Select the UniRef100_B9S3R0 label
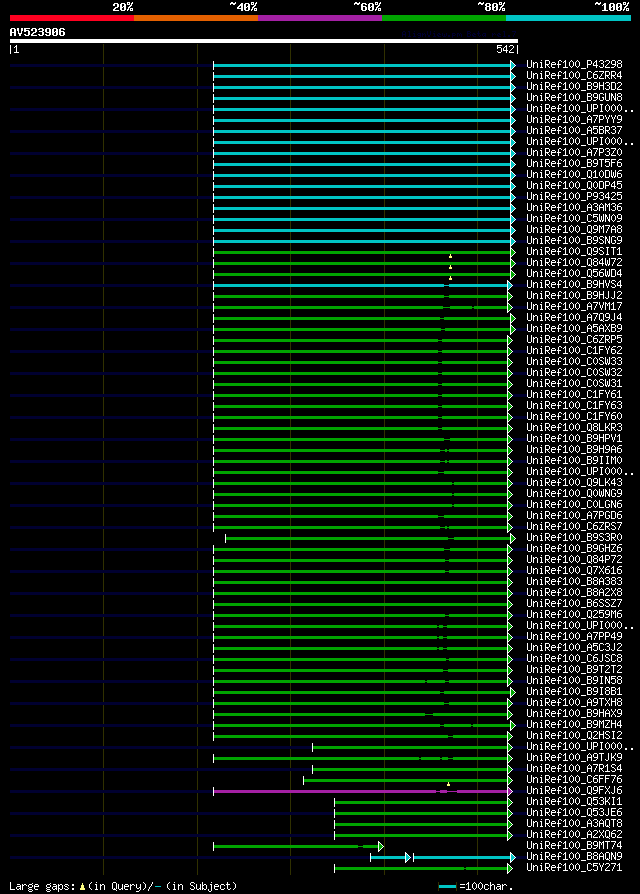The image size is (640, 894). point(574,538)
